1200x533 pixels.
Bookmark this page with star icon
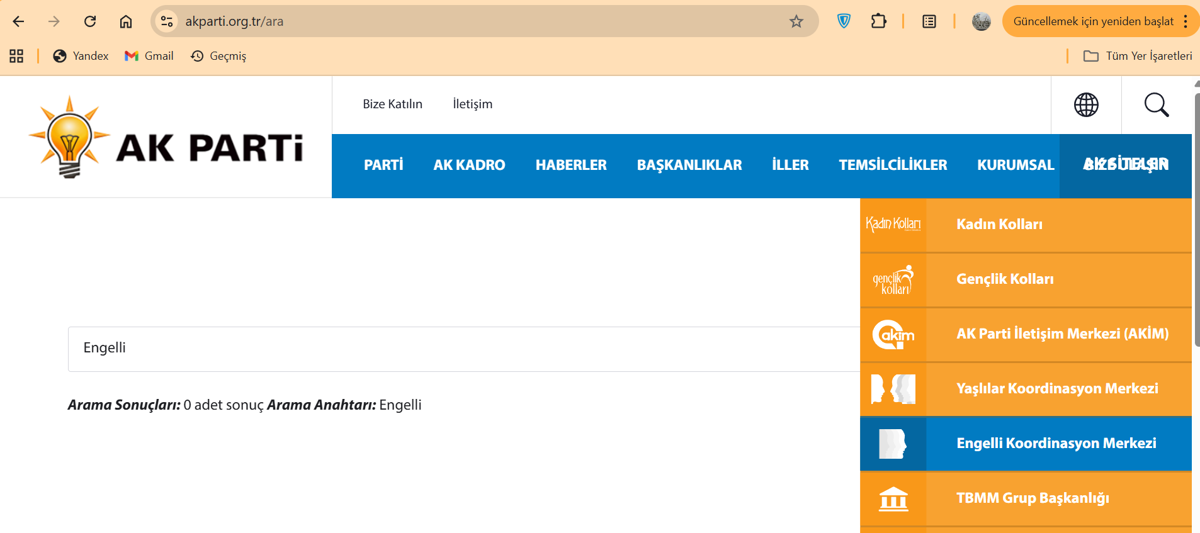pyautogui.click(x=796, y=21)
